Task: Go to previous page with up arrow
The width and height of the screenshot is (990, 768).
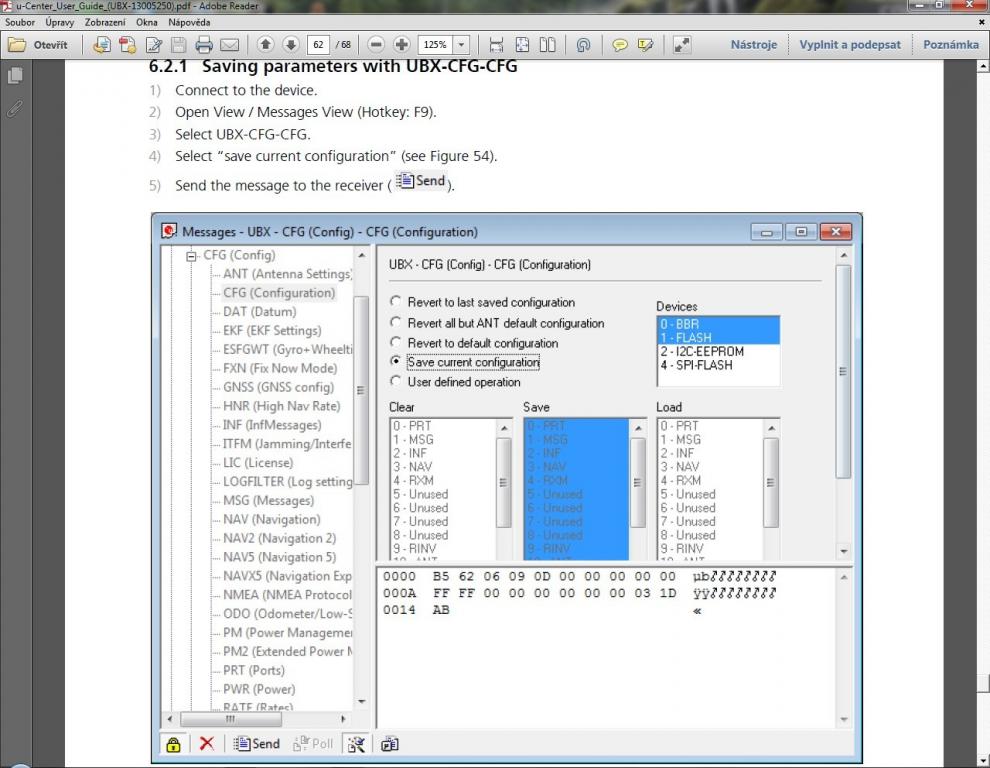Action: (x=265, y=45)
